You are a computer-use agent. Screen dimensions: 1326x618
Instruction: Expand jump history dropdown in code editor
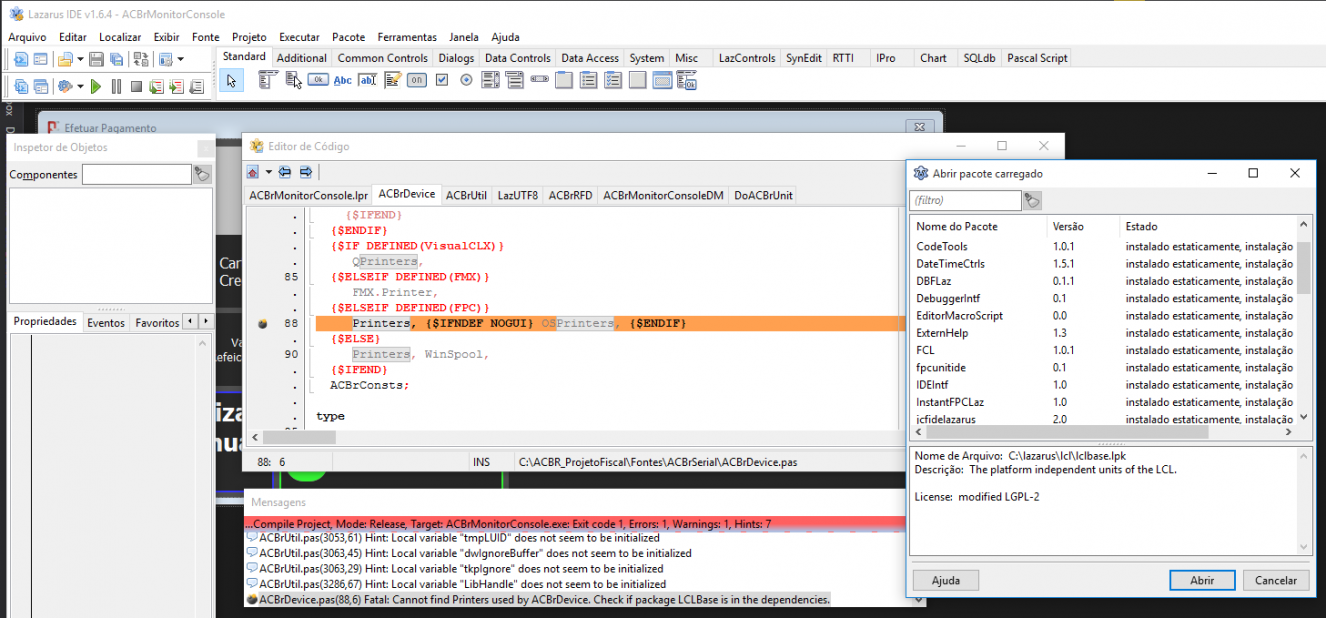268,172
